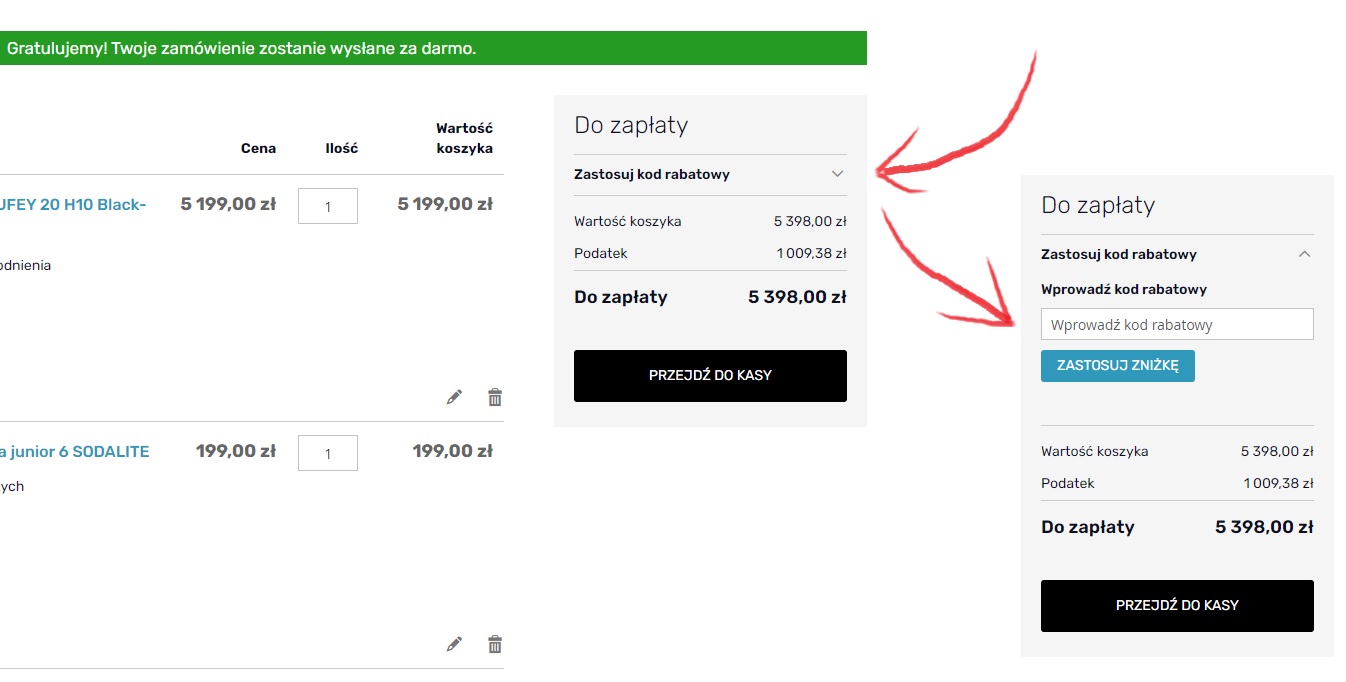Collapse discount code chevron in right summary panel
Viewport: 1346px width, 682px height.
click(x=1304, y=254)
